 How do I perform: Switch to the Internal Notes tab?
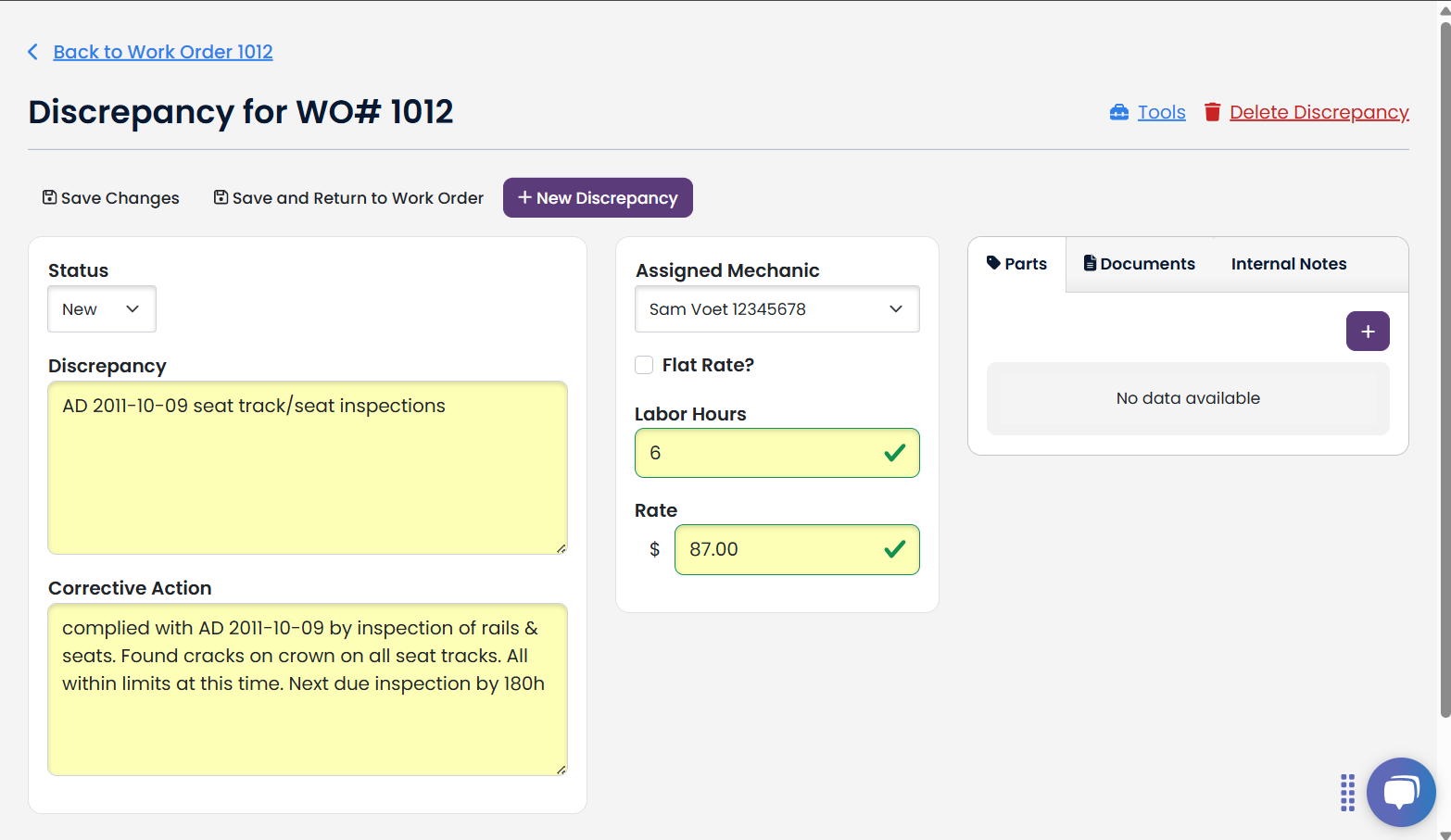1289,263
